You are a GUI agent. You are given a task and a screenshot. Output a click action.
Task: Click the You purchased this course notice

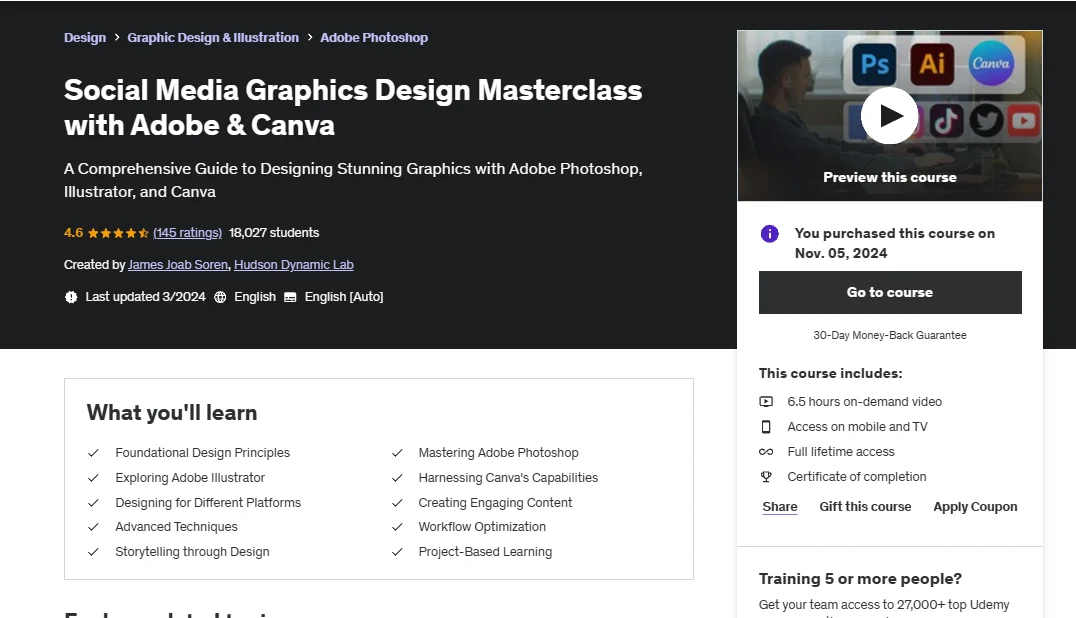(895, 243)
